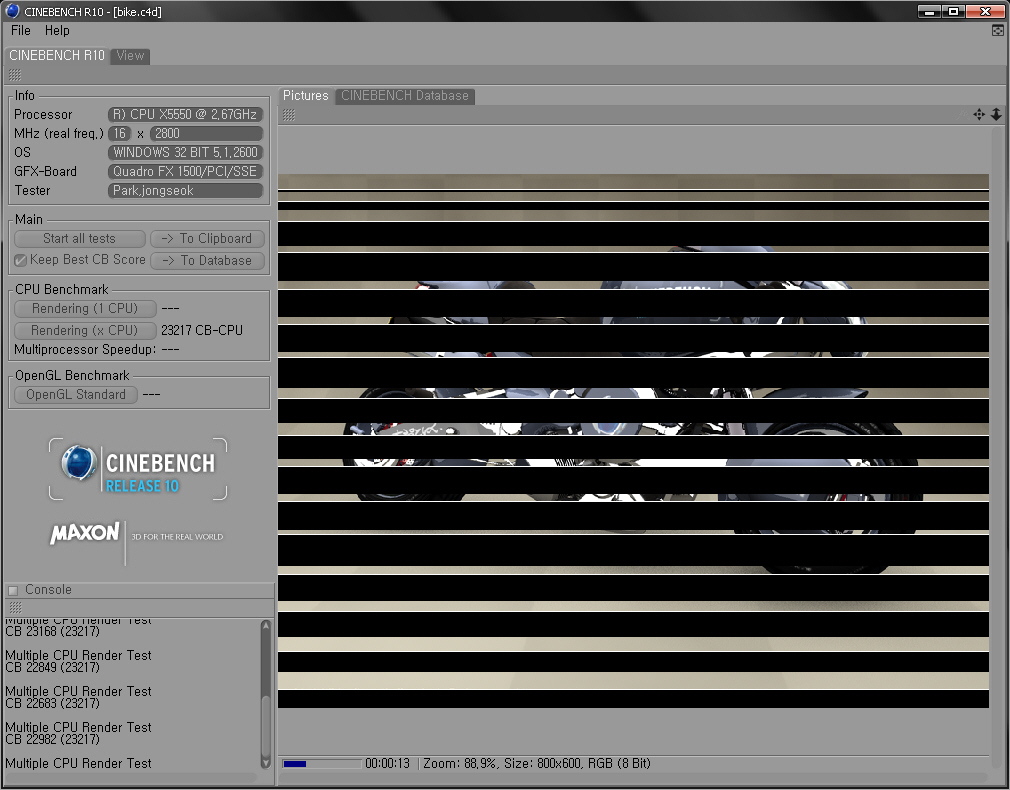Click the rendered bike picture

[x=633, y=441]
